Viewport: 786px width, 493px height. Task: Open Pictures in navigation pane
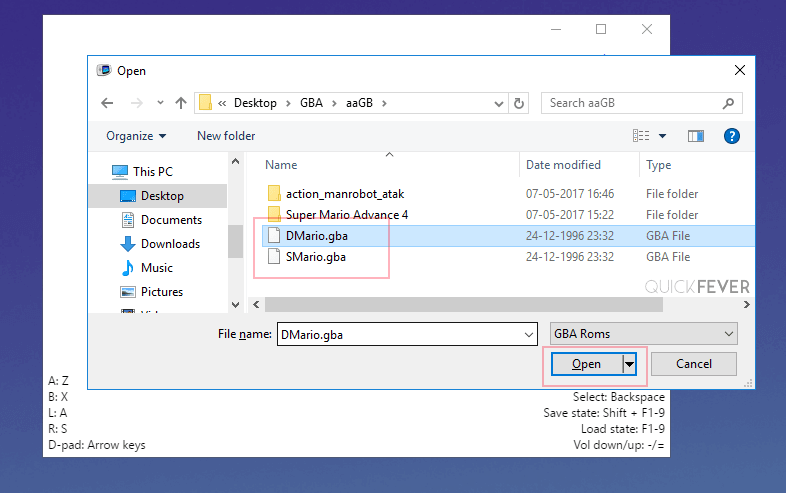coord(152,292)
